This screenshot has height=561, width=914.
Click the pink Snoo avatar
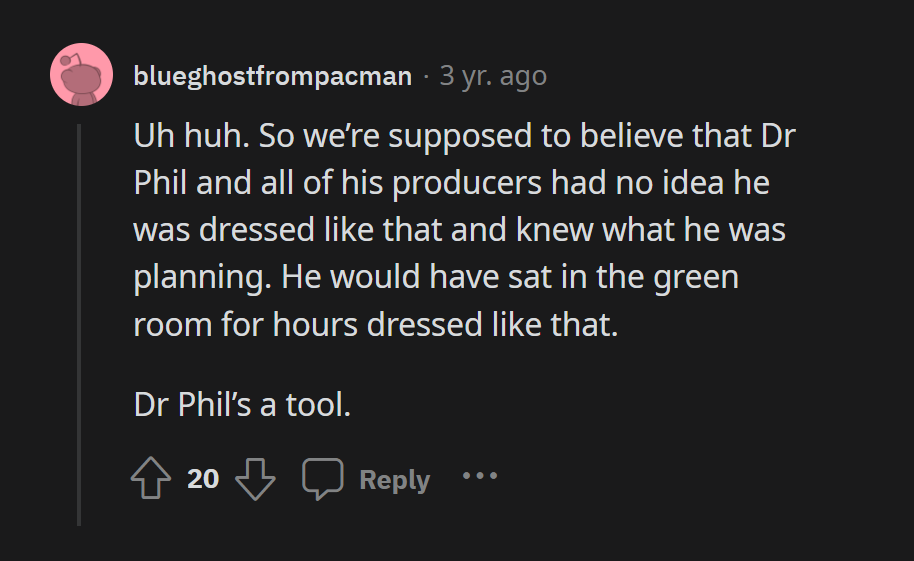[x=81, y=75]
